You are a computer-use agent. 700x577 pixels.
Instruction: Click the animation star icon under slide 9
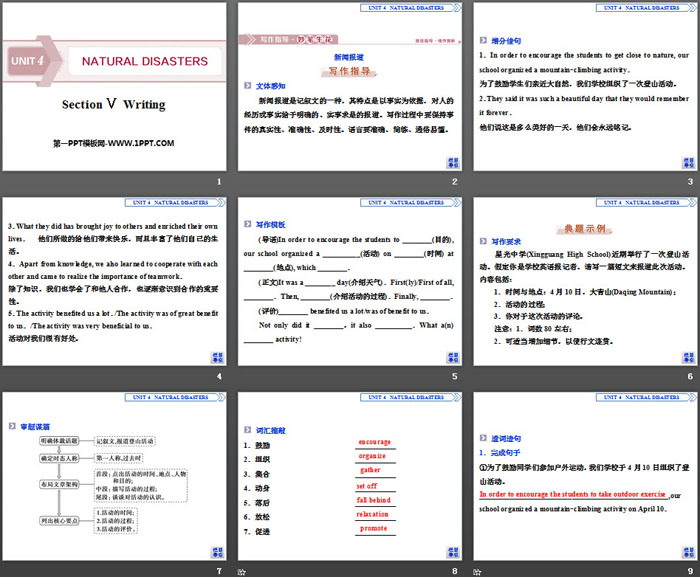476,571
